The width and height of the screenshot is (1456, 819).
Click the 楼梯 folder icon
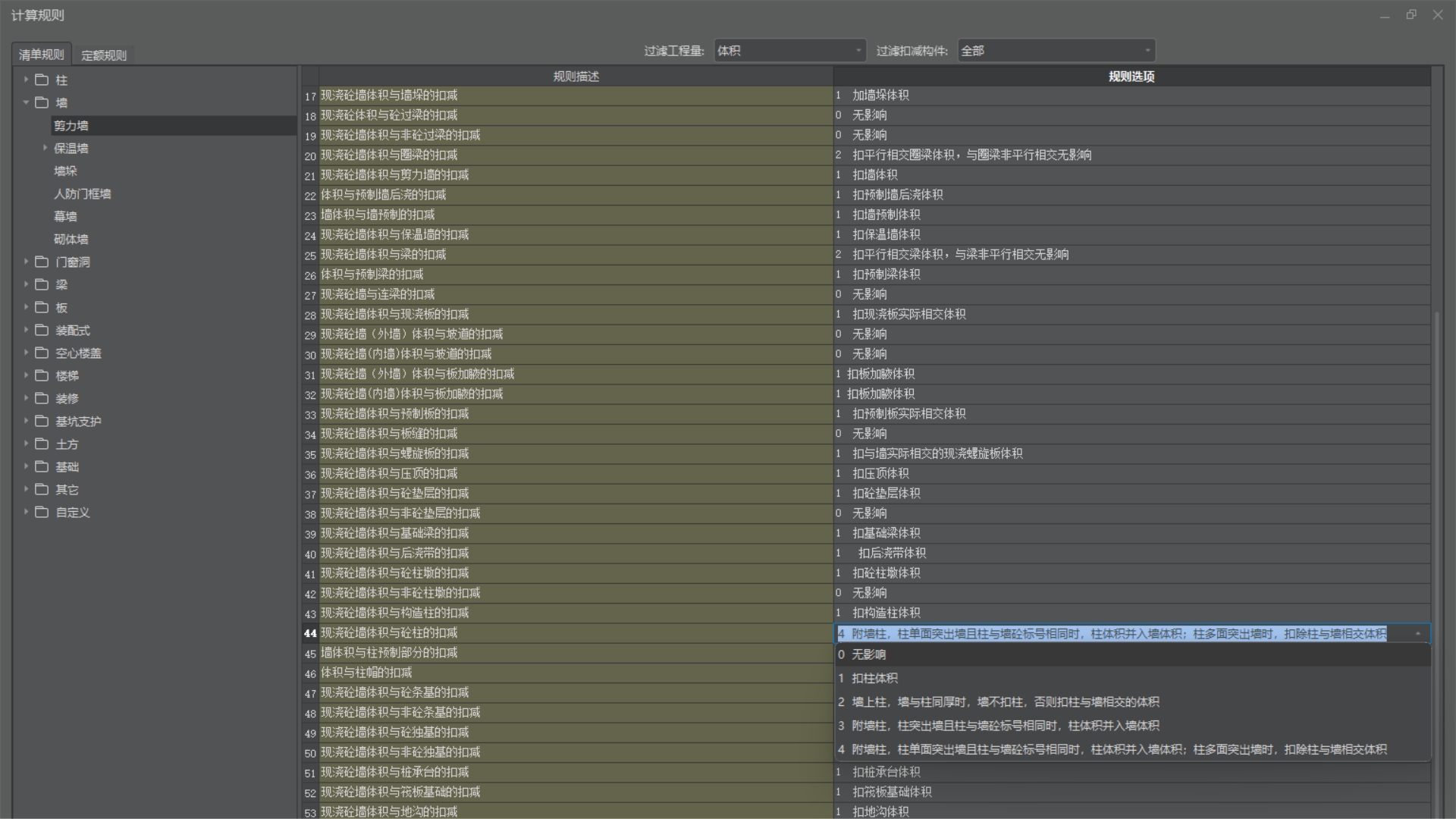pos(42,375)
